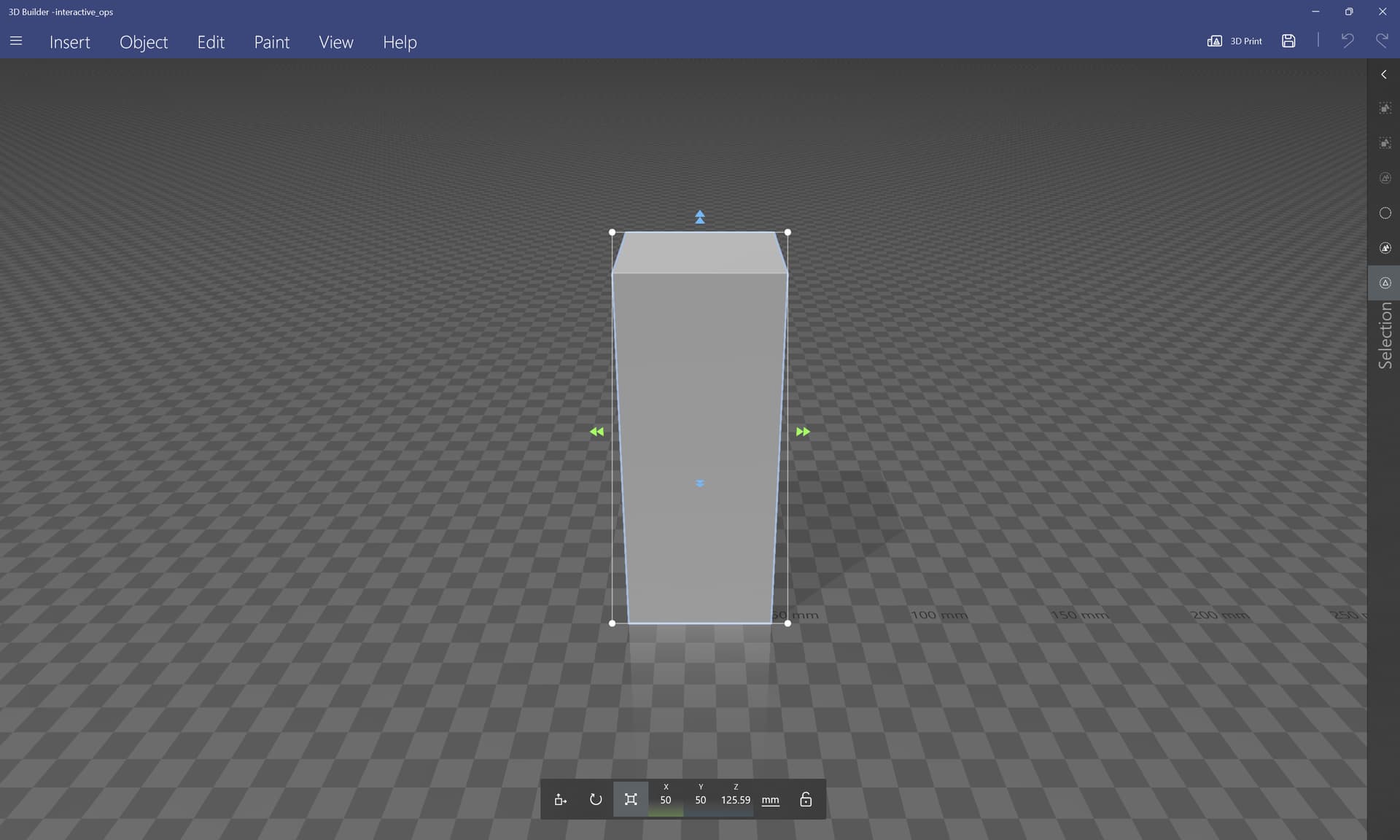The width and height of the screenshot is (1400, 840).
Task: Click the ungroup objects icon in sidebar
Action: pyautogui.click(x=1385, y=143)
